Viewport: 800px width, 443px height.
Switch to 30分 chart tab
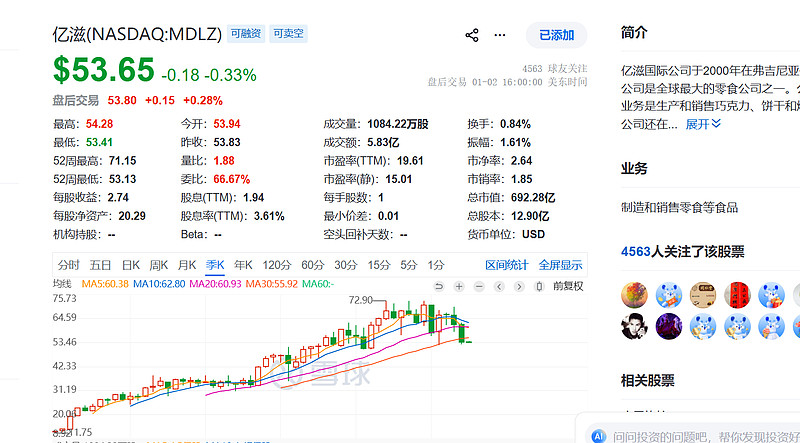(346, 265)
